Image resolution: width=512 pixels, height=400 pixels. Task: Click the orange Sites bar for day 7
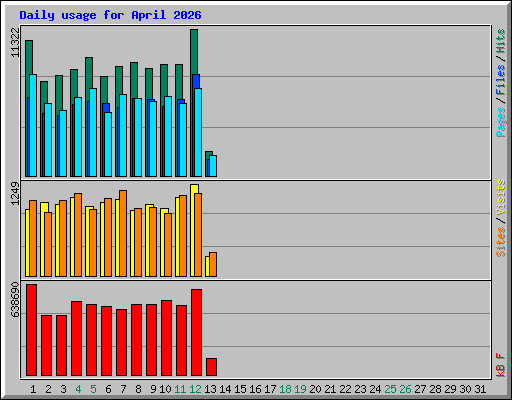pyautogui.click(x=123, y=233)
